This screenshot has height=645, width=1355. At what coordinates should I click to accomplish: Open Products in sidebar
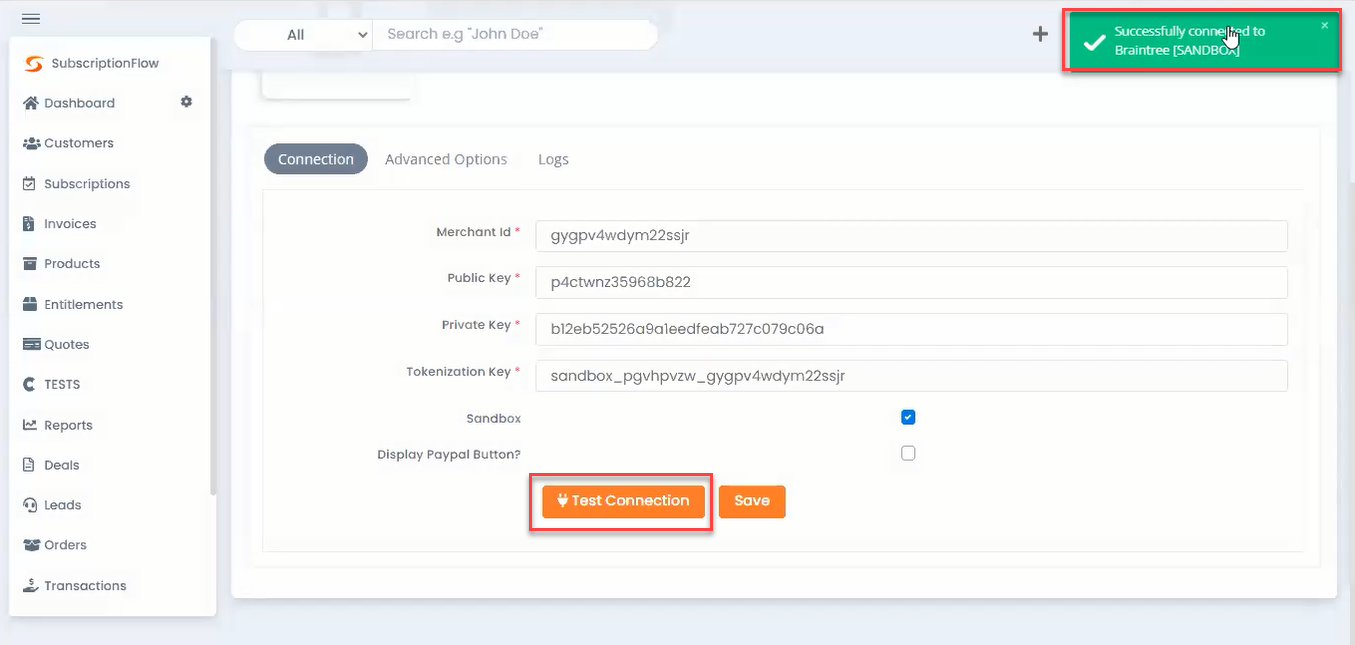point(72,264)
